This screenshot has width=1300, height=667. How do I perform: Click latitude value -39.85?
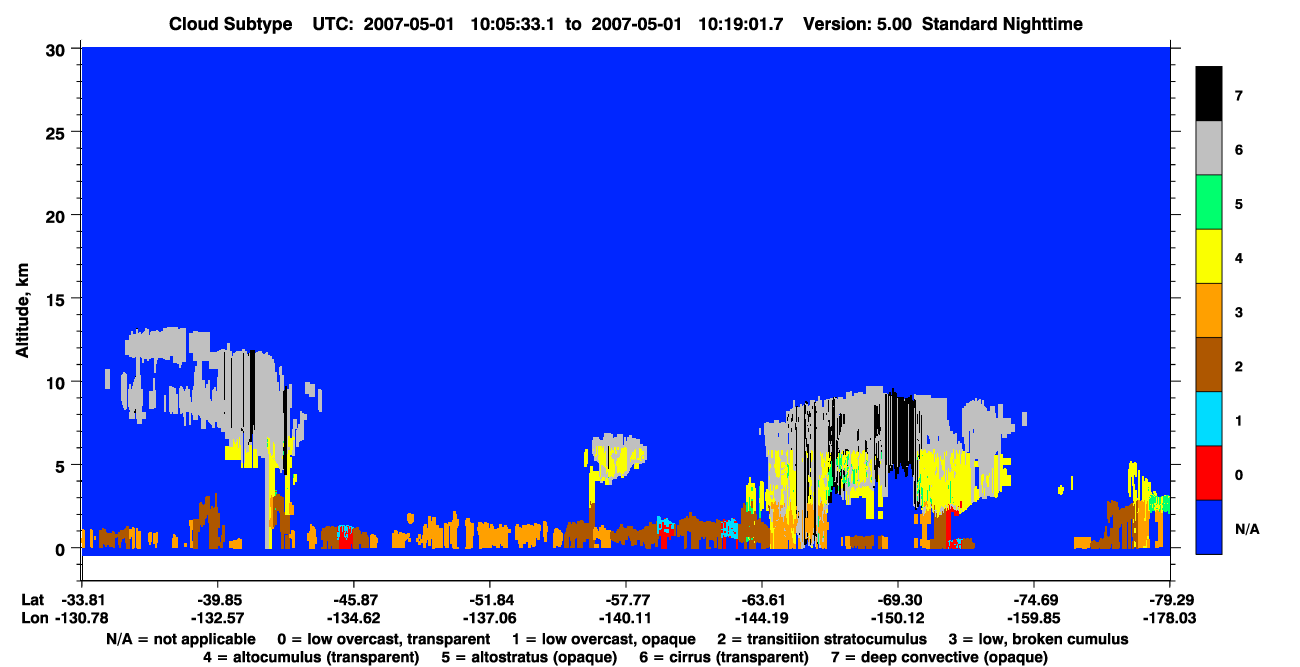click(217, 600)
